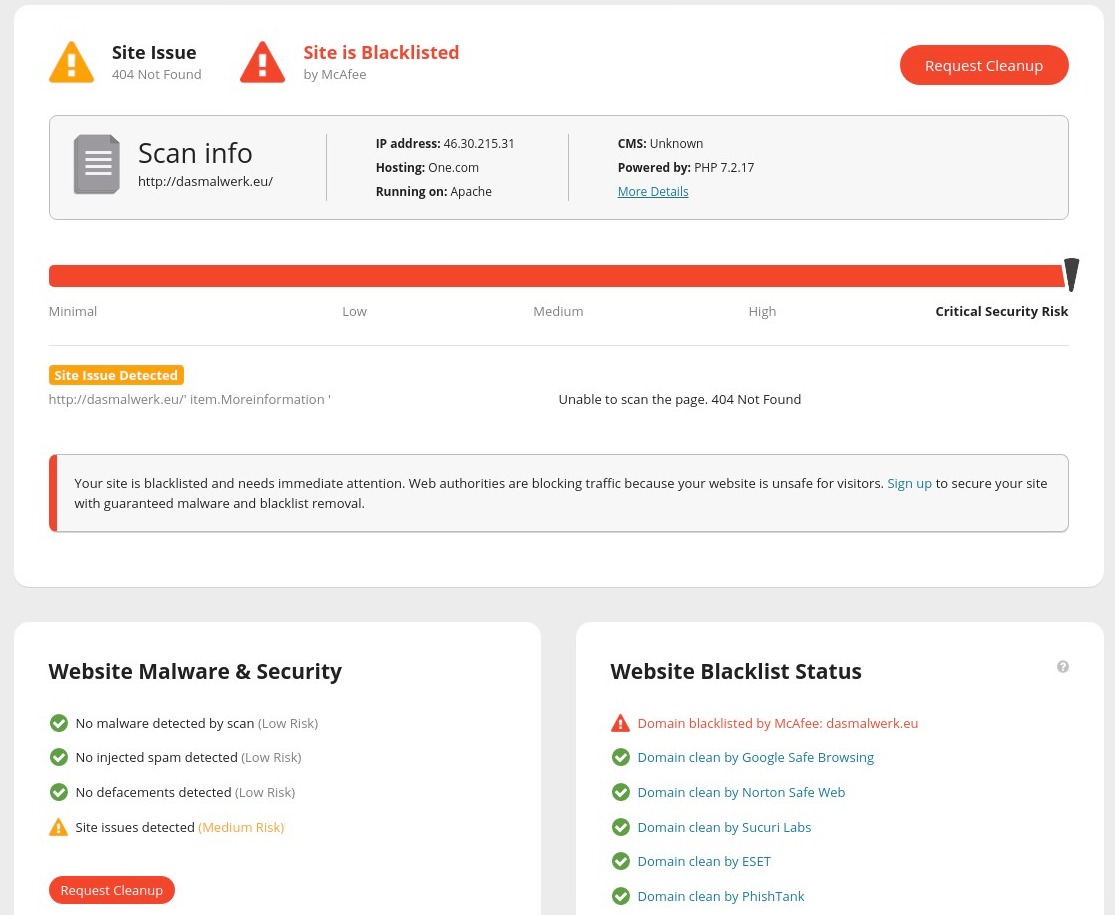Click the red Site is Blacklisted warning icon

(262, 63)
